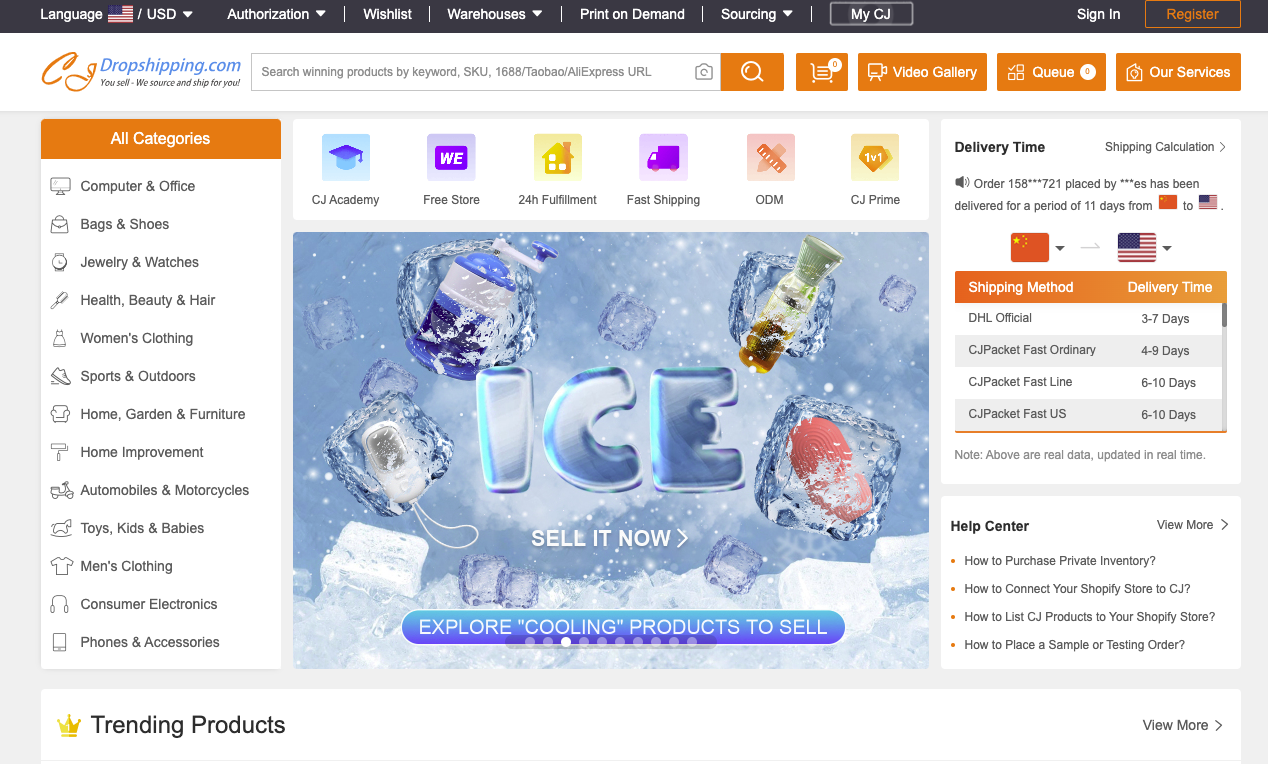This screenshot has height=764, width=1268.
Task: Open the Wishlist menu item
Action: click(x=387, y=14)
